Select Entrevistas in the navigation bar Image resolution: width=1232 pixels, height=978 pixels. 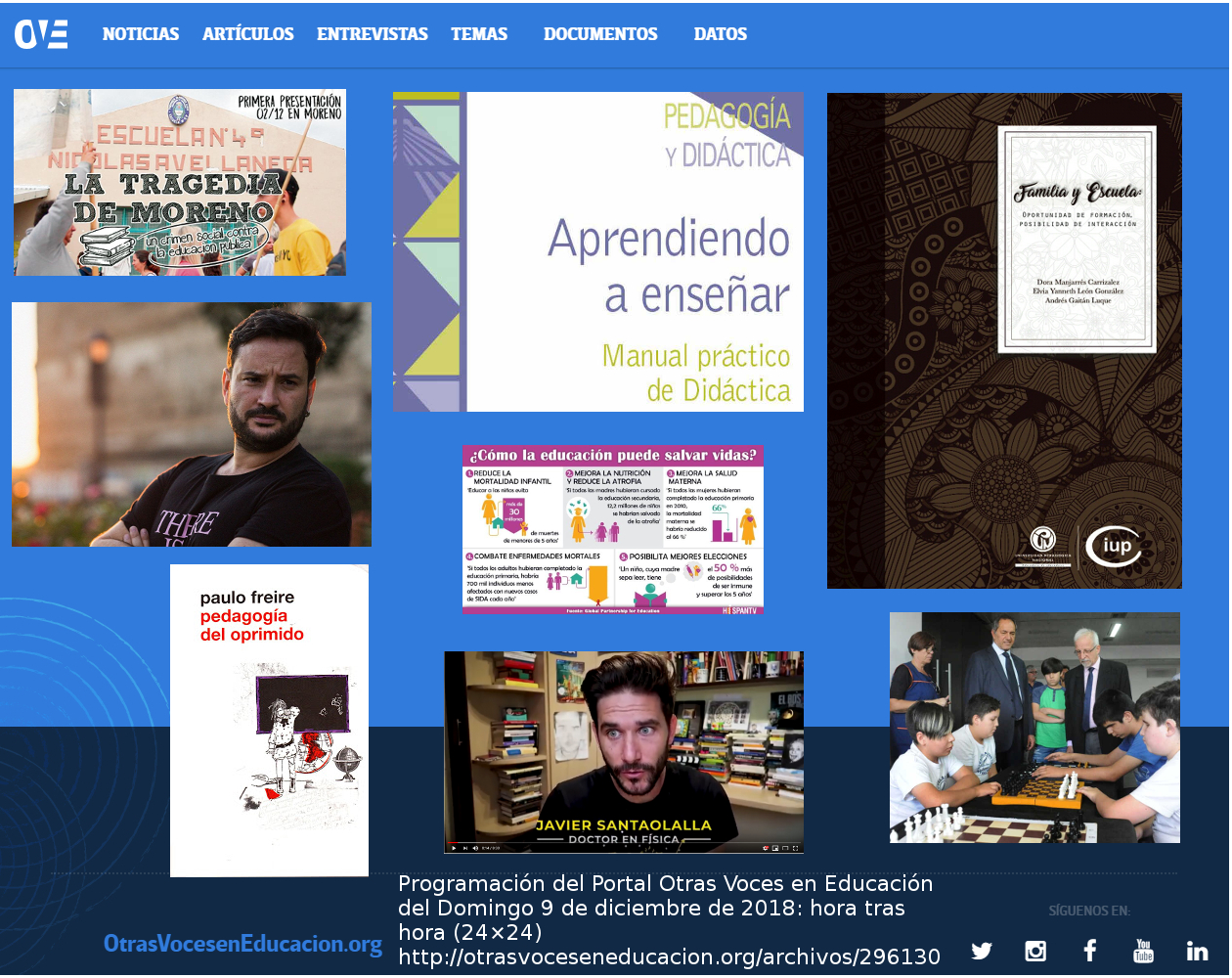click(373, 34)
